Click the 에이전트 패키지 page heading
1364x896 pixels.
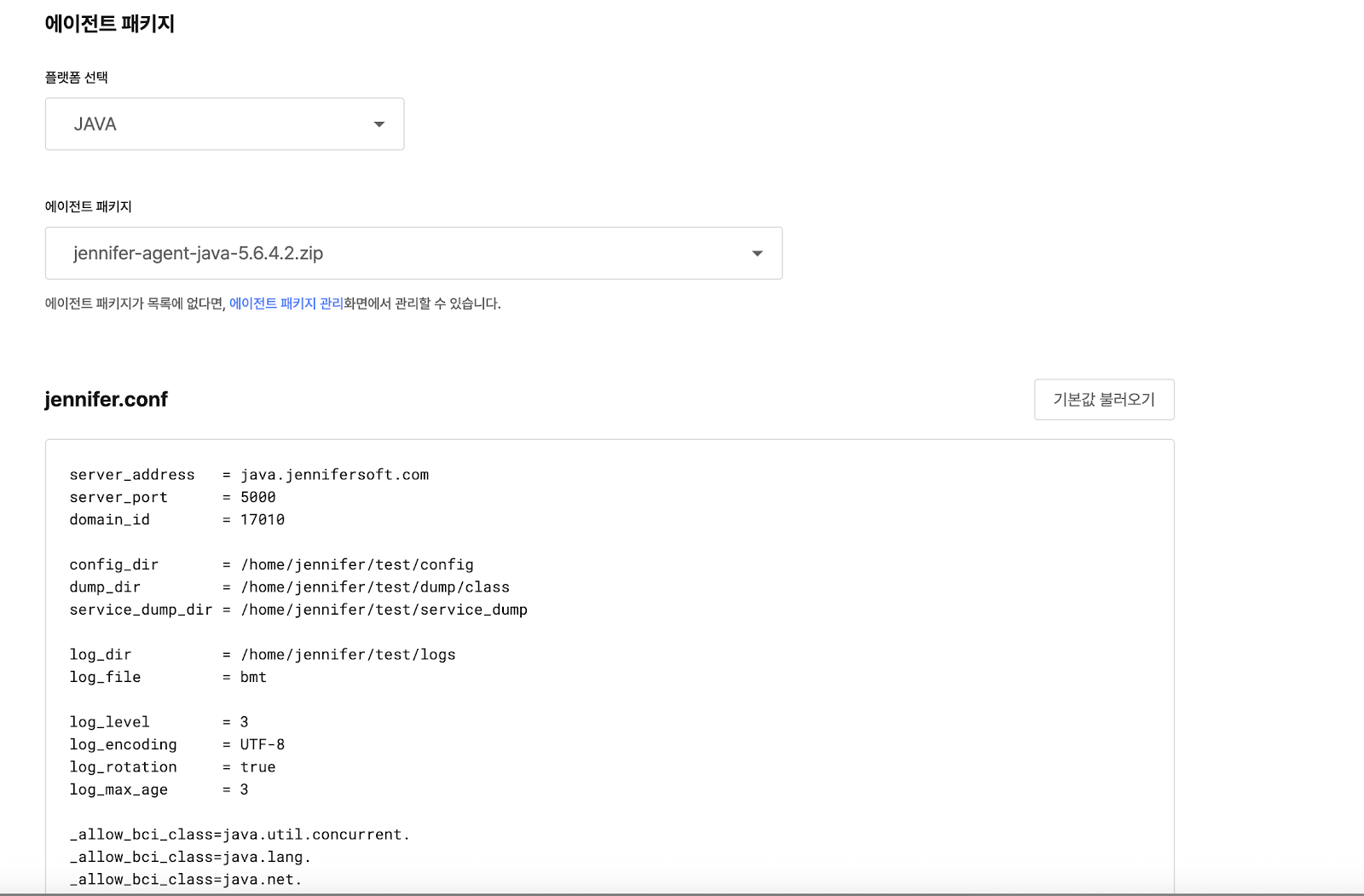[x=109, y=24]
